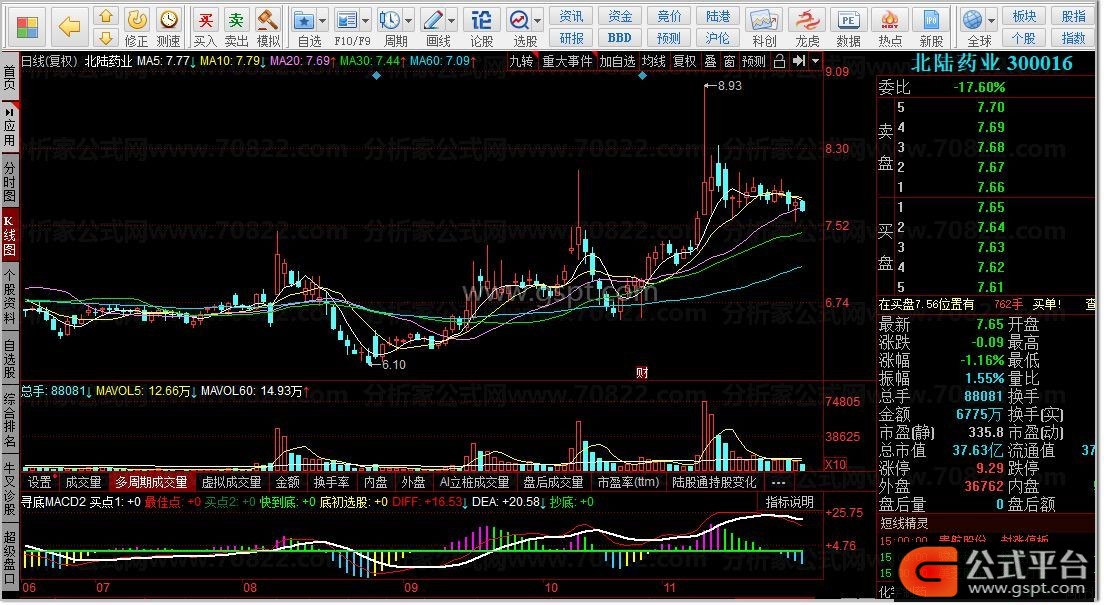
Task: Click the 财 financial marker on the chart
Action: click(x=641, y=373)
